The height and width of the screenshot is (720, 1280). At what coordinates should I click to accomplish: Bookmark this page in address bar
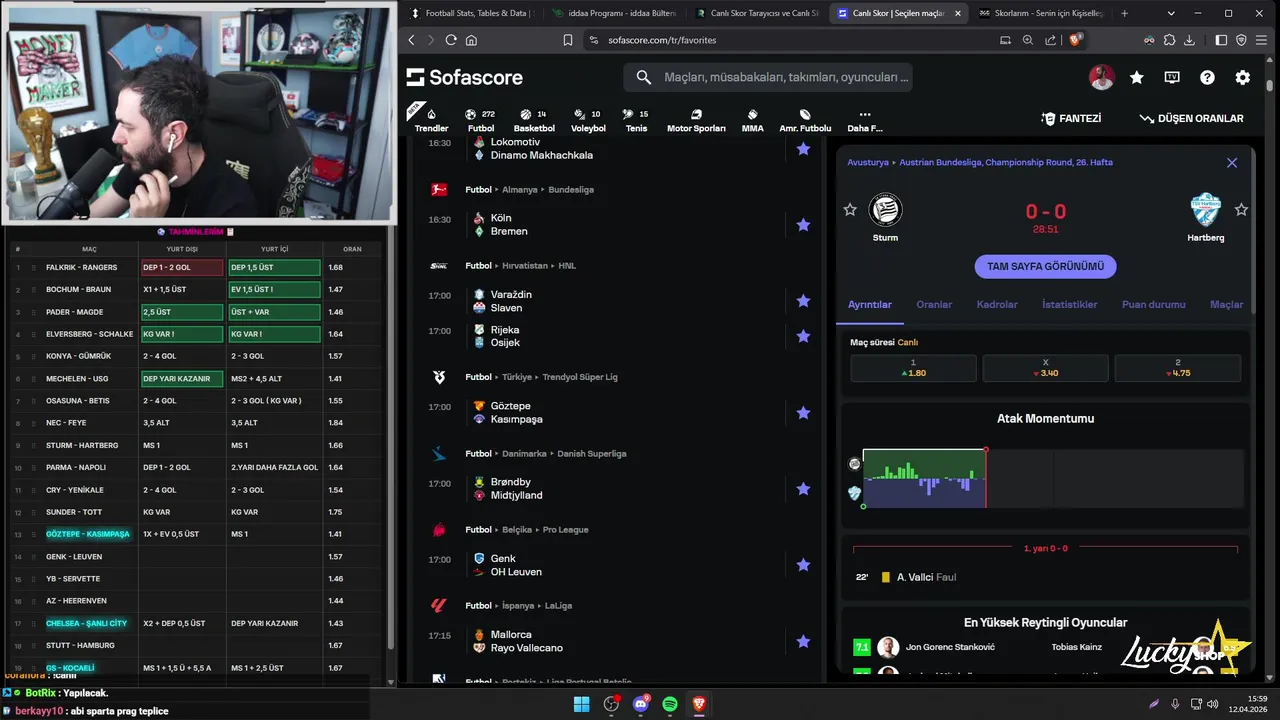[567, 40]
